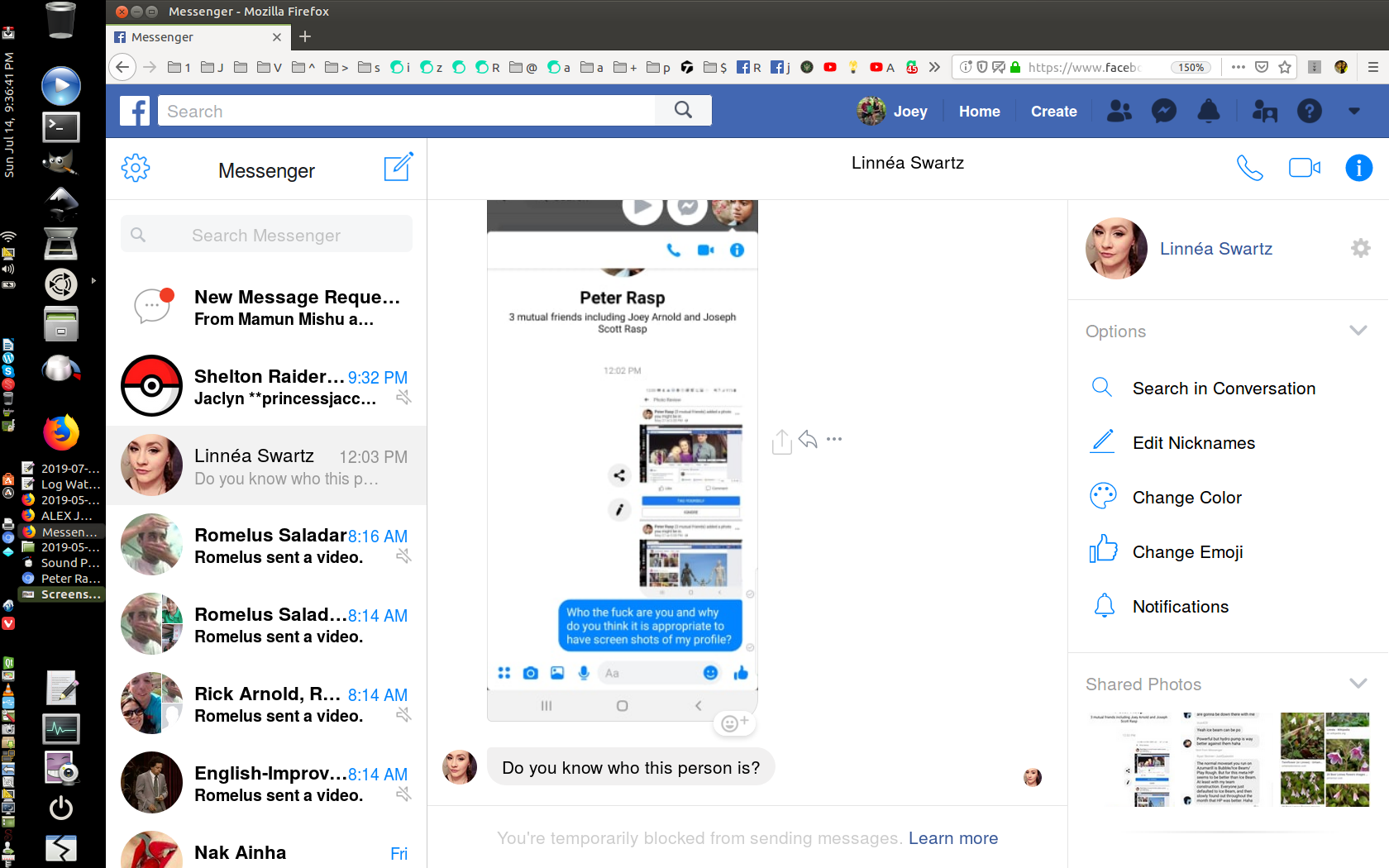Viewport: 1389px width, 868px height.
Task: Open Messenger icon in Facebook header
Action: pyautogui.click(x=1164, y=111)
